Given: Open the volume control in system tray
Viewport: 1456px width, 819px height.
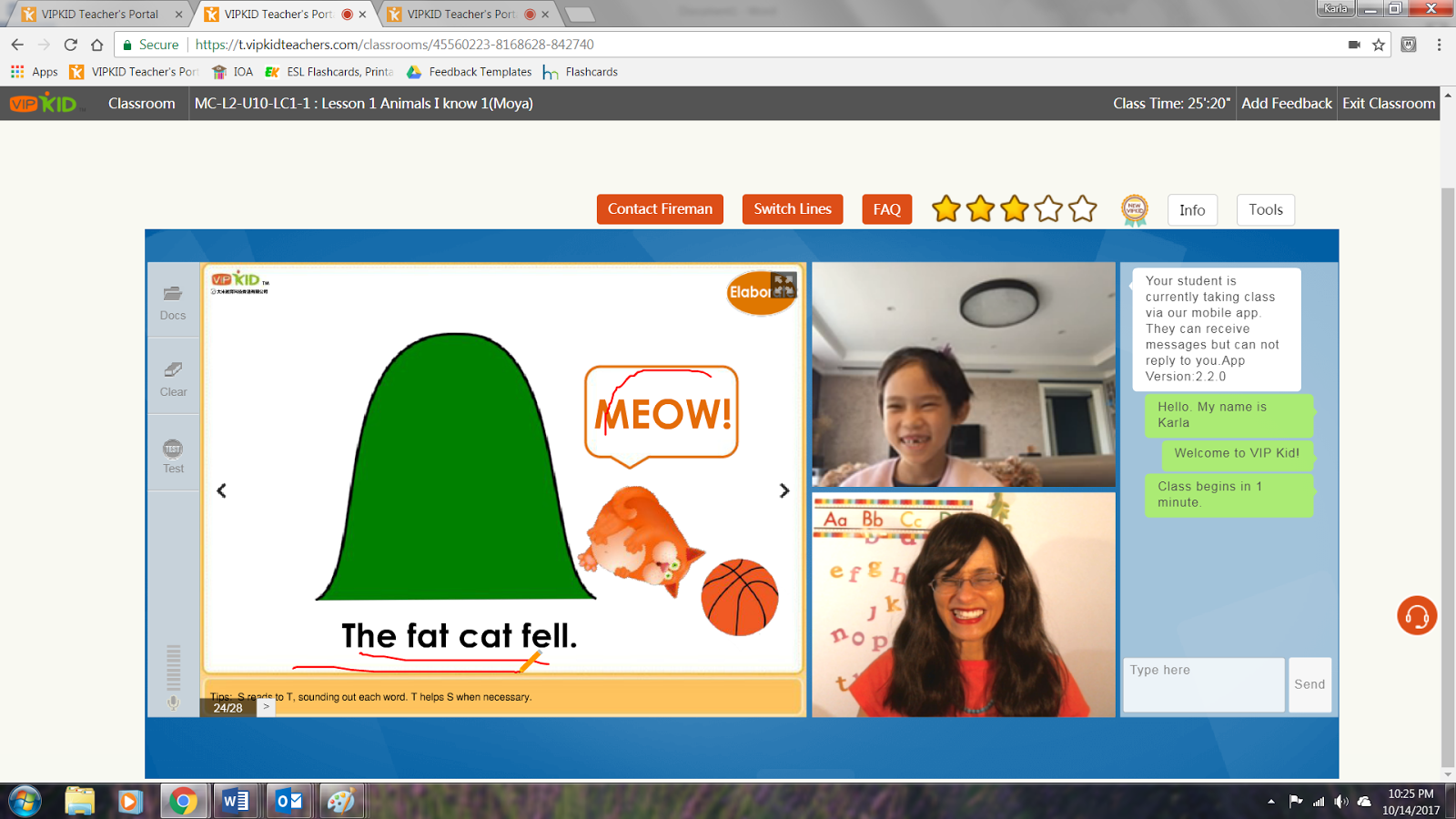Looking at the screenshot, I should click(x=1341, y=802).
